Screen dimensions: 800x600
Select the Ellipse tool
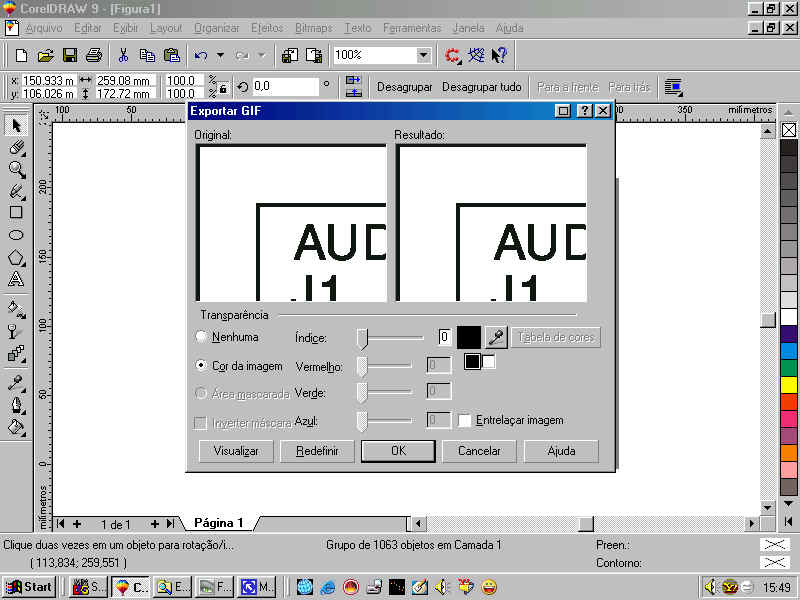pyautogui.click(x=16, y=235)
